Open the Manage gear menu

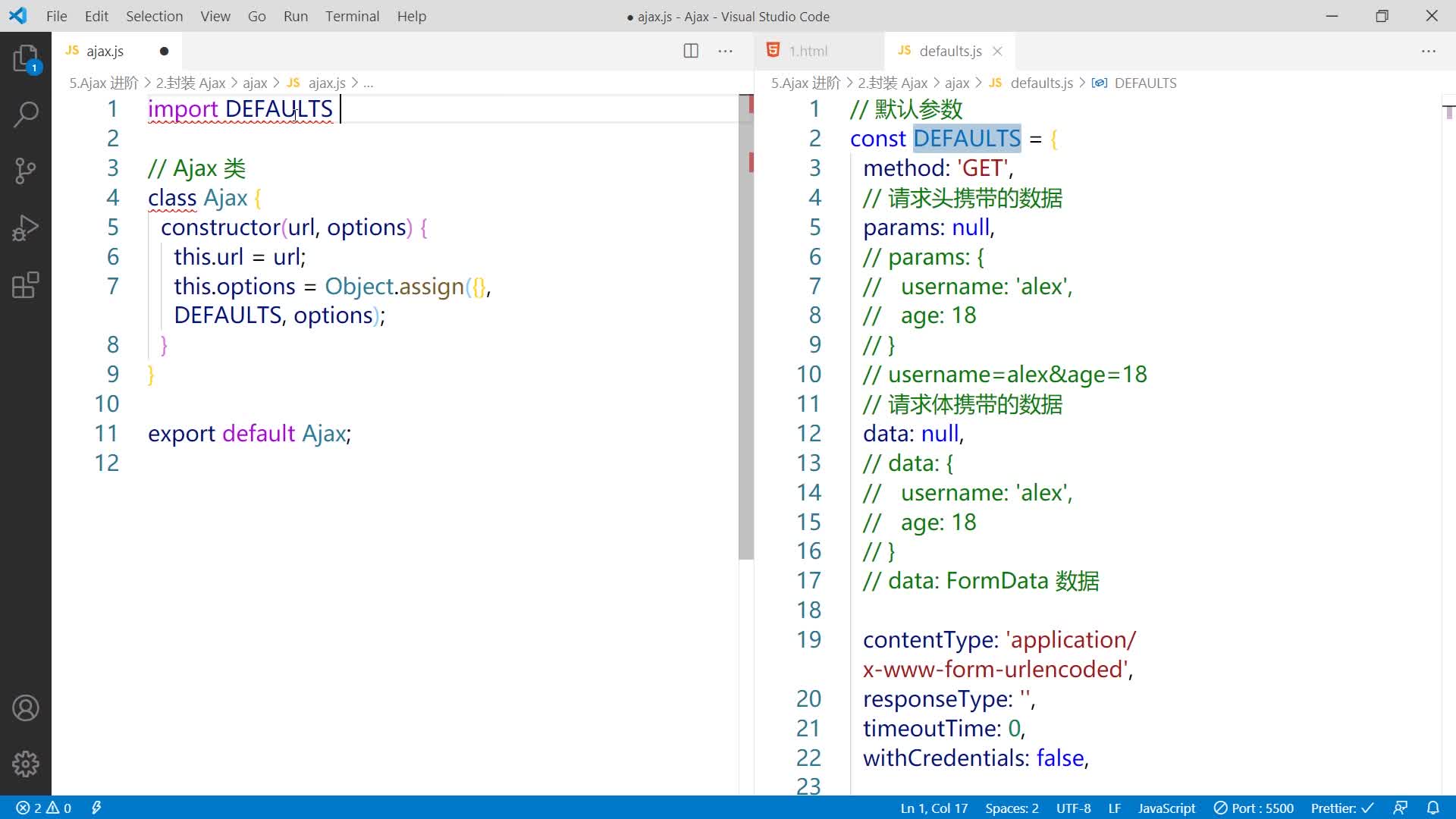26,764
